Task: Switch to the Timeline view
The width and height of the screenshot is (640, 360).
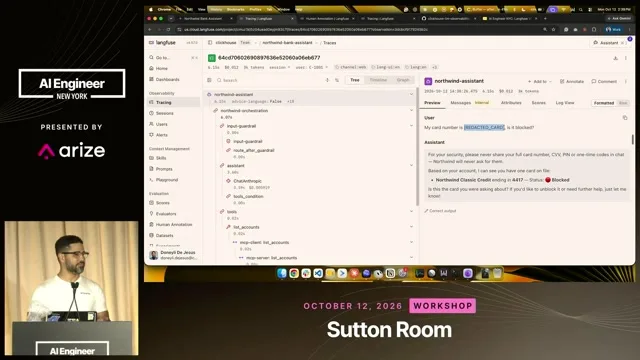Action: pos(378,80)
